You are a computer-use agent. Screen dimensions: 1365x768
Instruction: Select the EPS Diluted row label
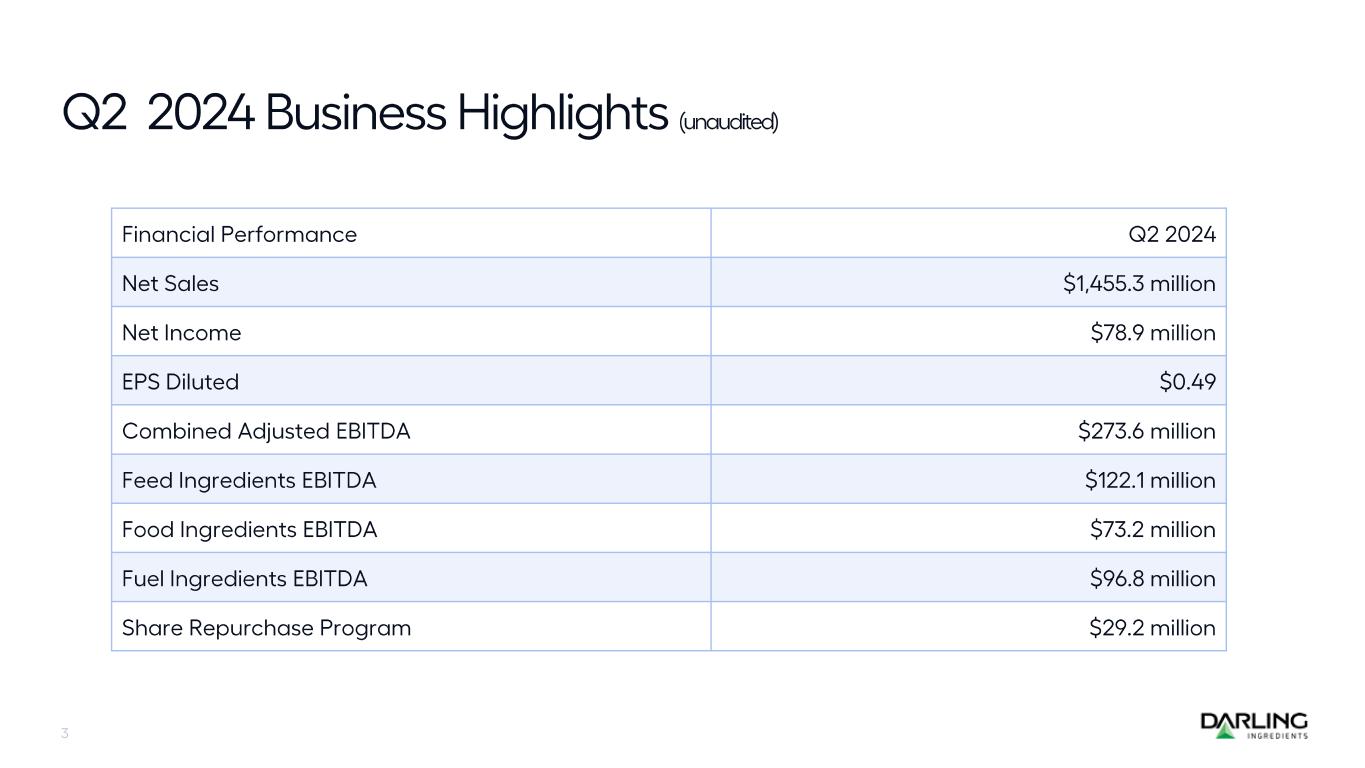point(180,382)
